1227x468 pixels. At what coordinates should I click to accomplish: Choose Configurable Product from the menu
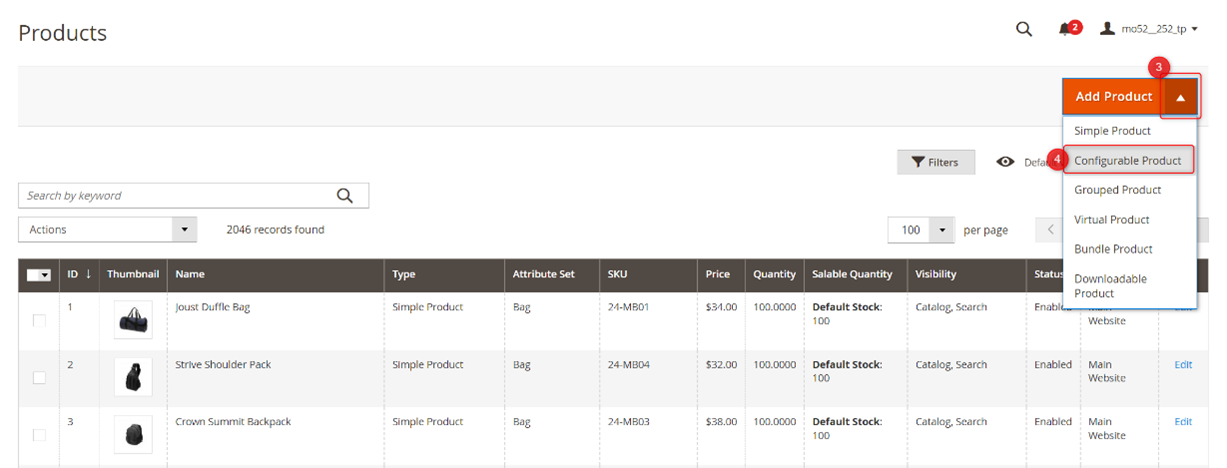pos(1127,160)
